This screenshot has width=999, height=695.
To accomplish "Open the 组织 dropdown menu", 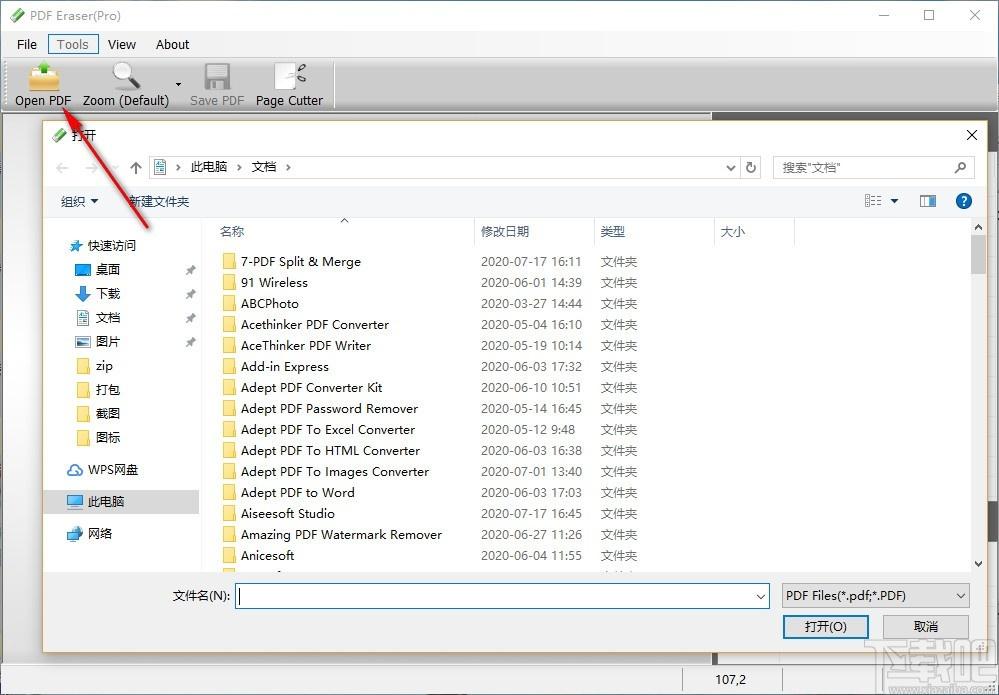I will pos(80,201).
